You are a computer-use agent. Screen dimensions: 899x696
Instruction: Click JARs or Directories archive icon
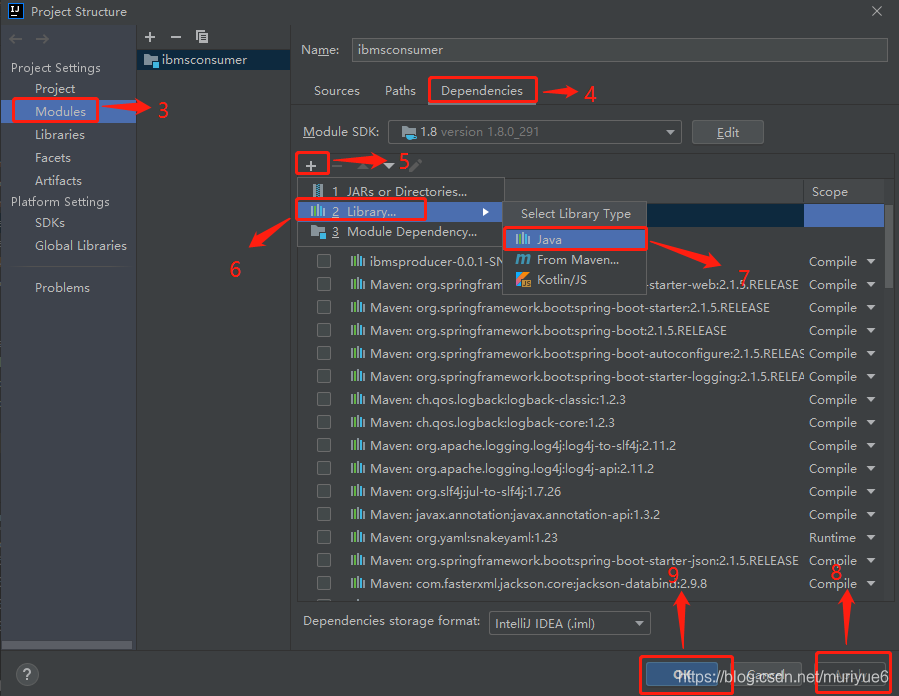pos(318,191)
